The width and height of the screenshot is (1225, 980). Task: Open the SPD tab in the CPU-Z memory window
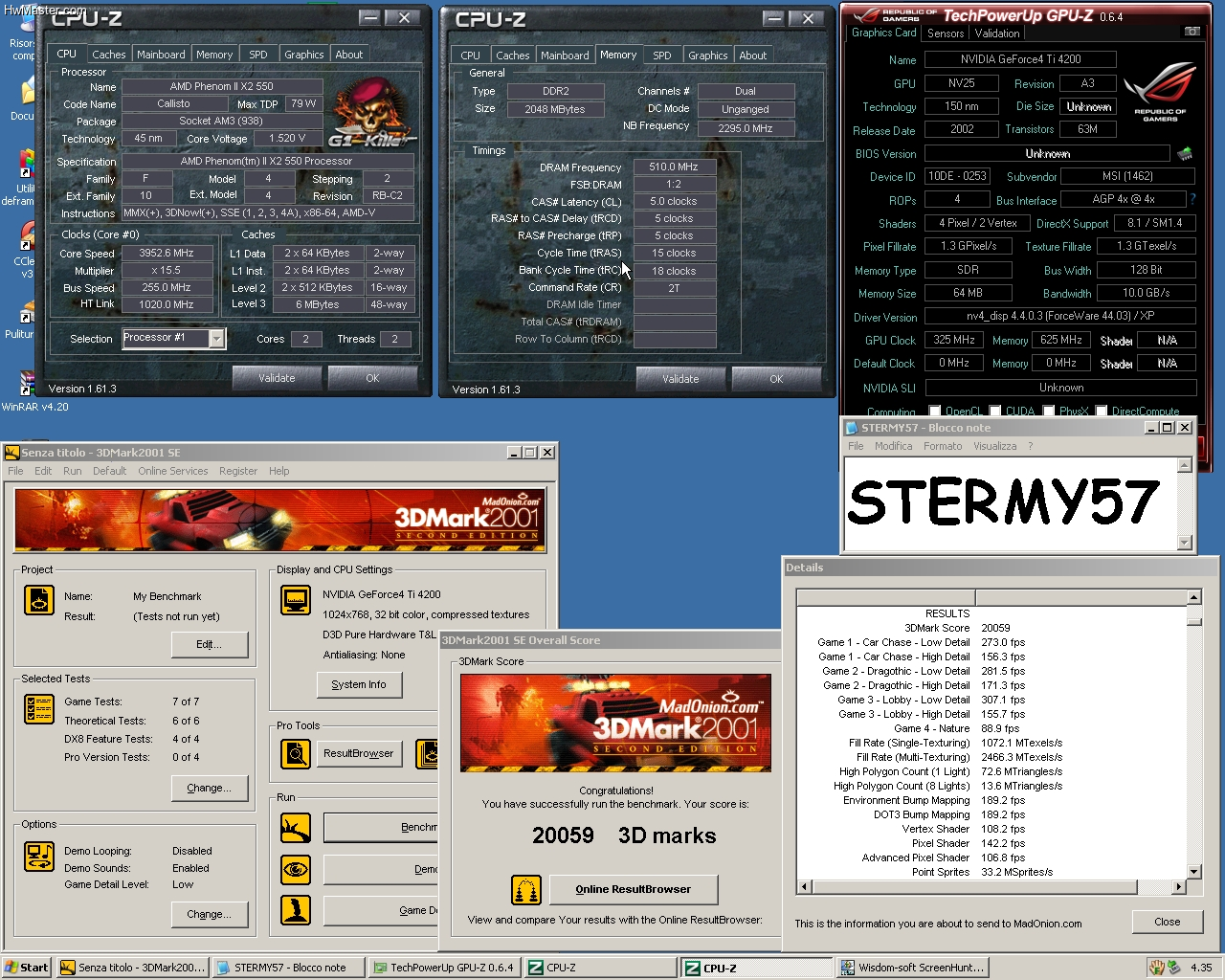pyautogui.click(x=661, y=56)
